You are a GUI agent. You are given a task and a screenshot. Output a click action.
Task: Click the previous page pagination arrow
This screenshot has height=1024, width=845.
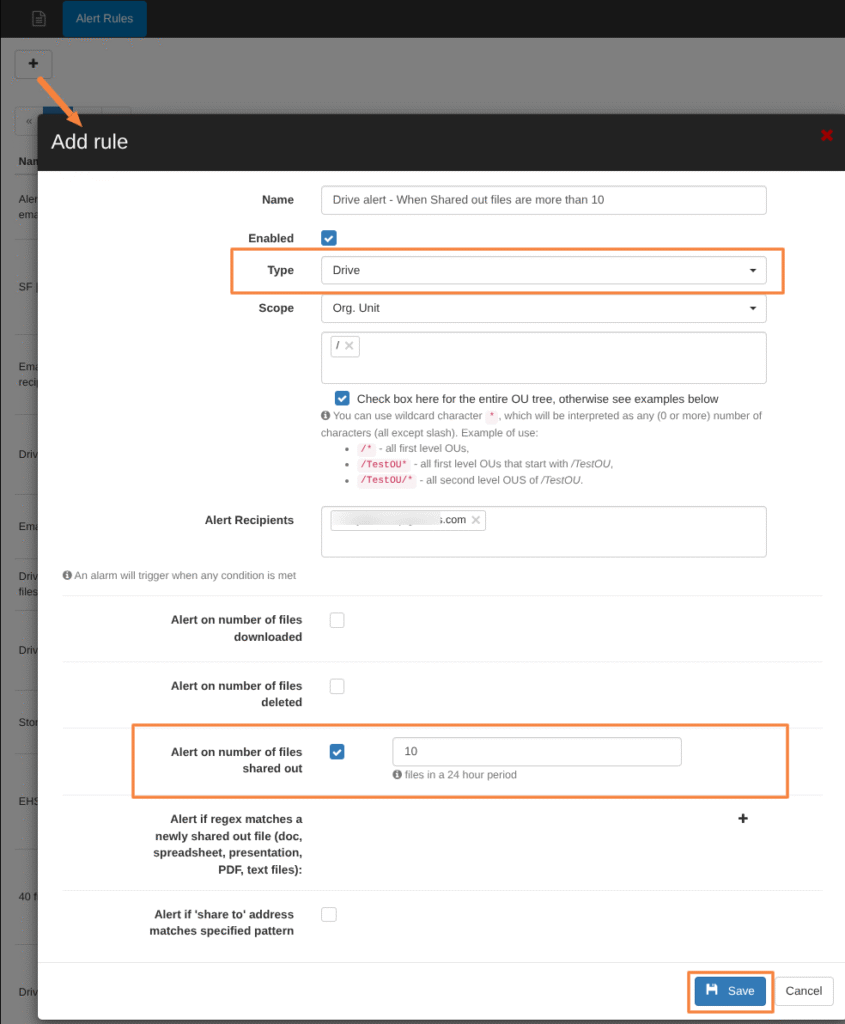point(29,121)
